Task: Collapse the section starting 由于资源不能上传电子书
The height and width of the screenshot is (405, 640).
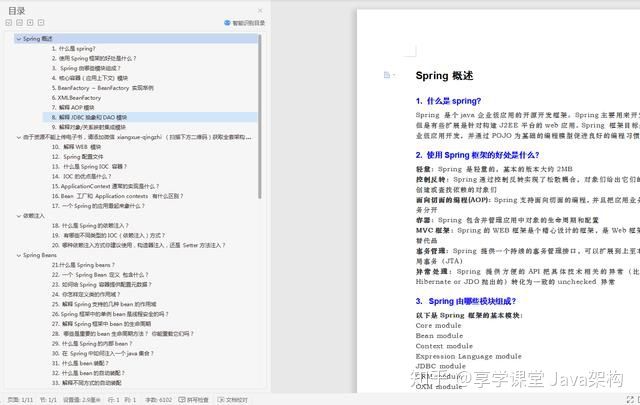Action: click(x=18, y=137)
